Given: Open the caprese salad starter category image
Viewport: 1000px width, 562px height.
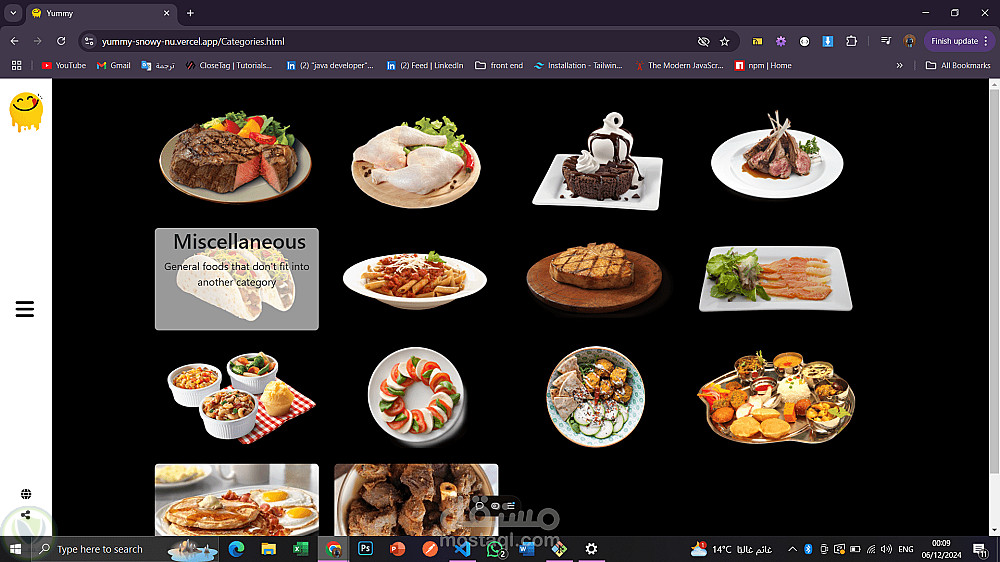Looking at the screenshot, I should point(416,396).
